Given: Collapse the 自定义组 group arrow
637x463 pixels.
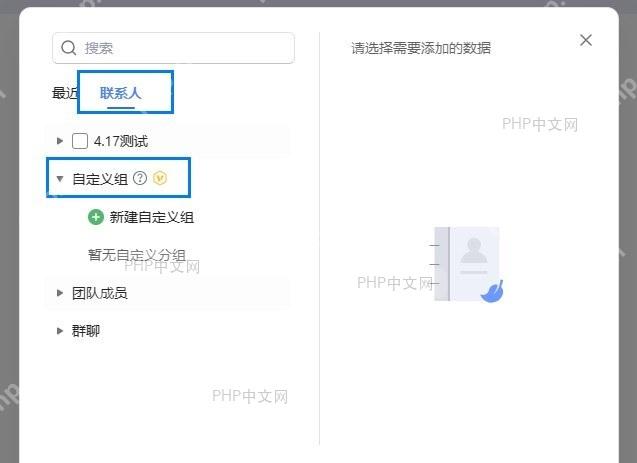Looking at the screenshot, I should pos(60,178).
